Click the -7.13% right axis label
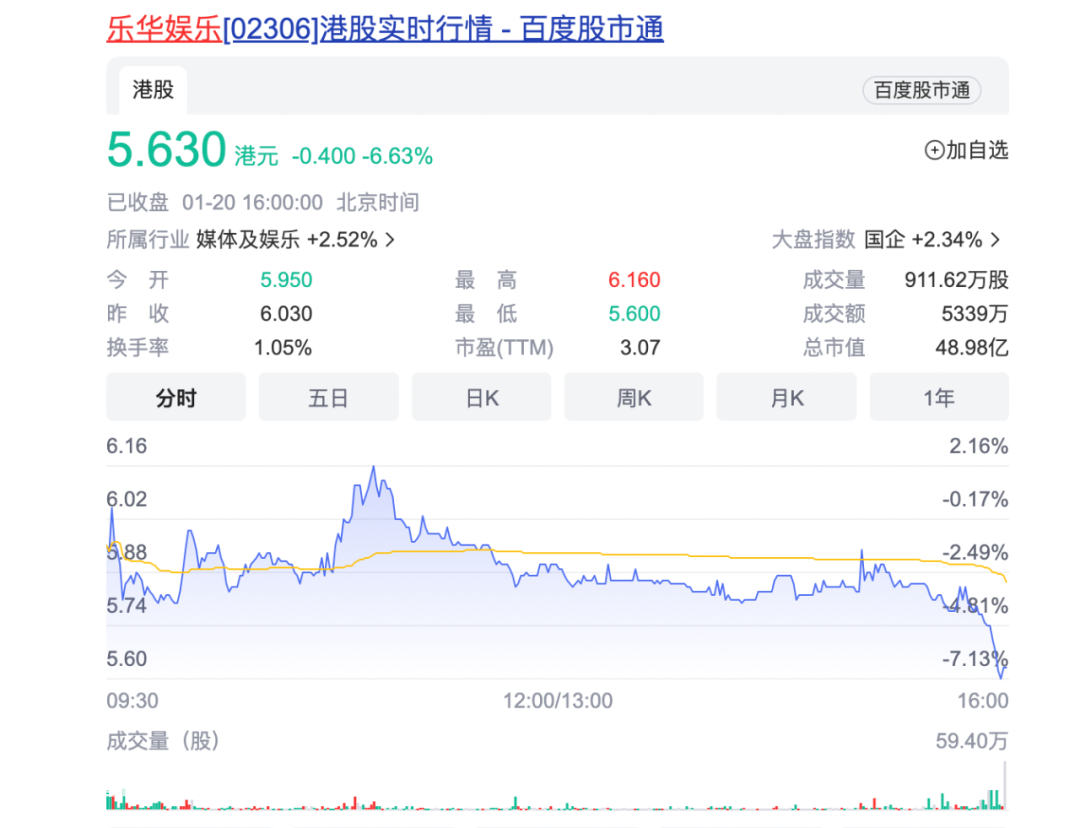1080x828 pixels. pyautogui.click(x=975, y=659)
